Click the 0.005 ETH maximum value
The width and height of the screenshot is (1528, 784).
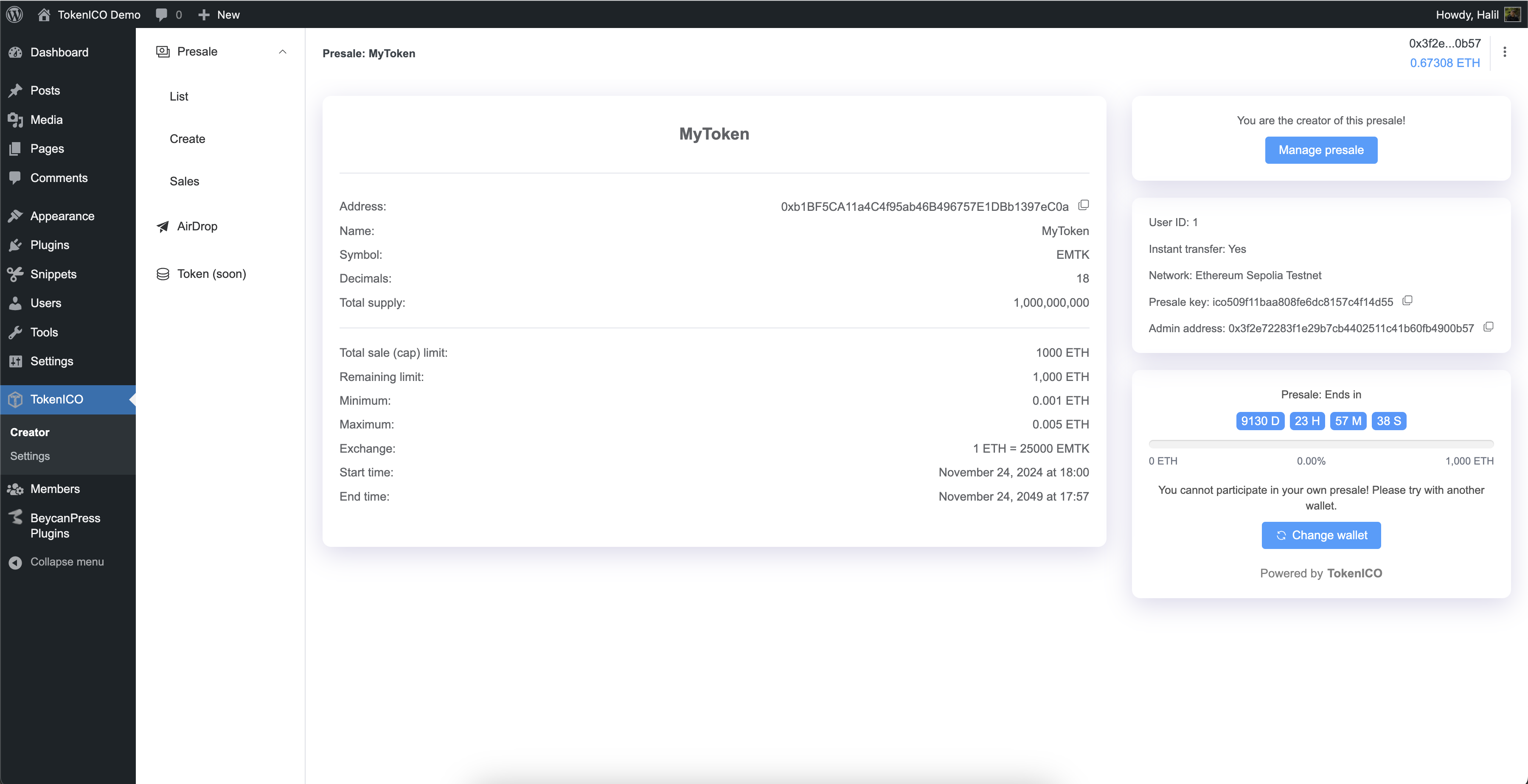pos(1061,425)
